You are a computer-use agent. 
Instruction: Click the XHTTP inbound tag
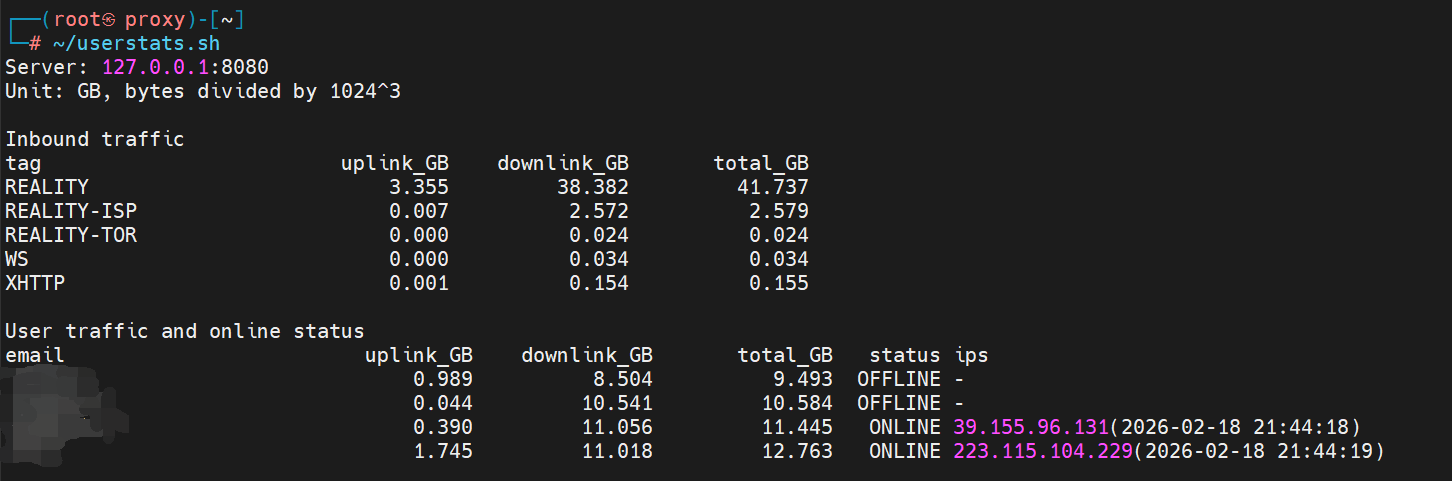tap(35, 284)
